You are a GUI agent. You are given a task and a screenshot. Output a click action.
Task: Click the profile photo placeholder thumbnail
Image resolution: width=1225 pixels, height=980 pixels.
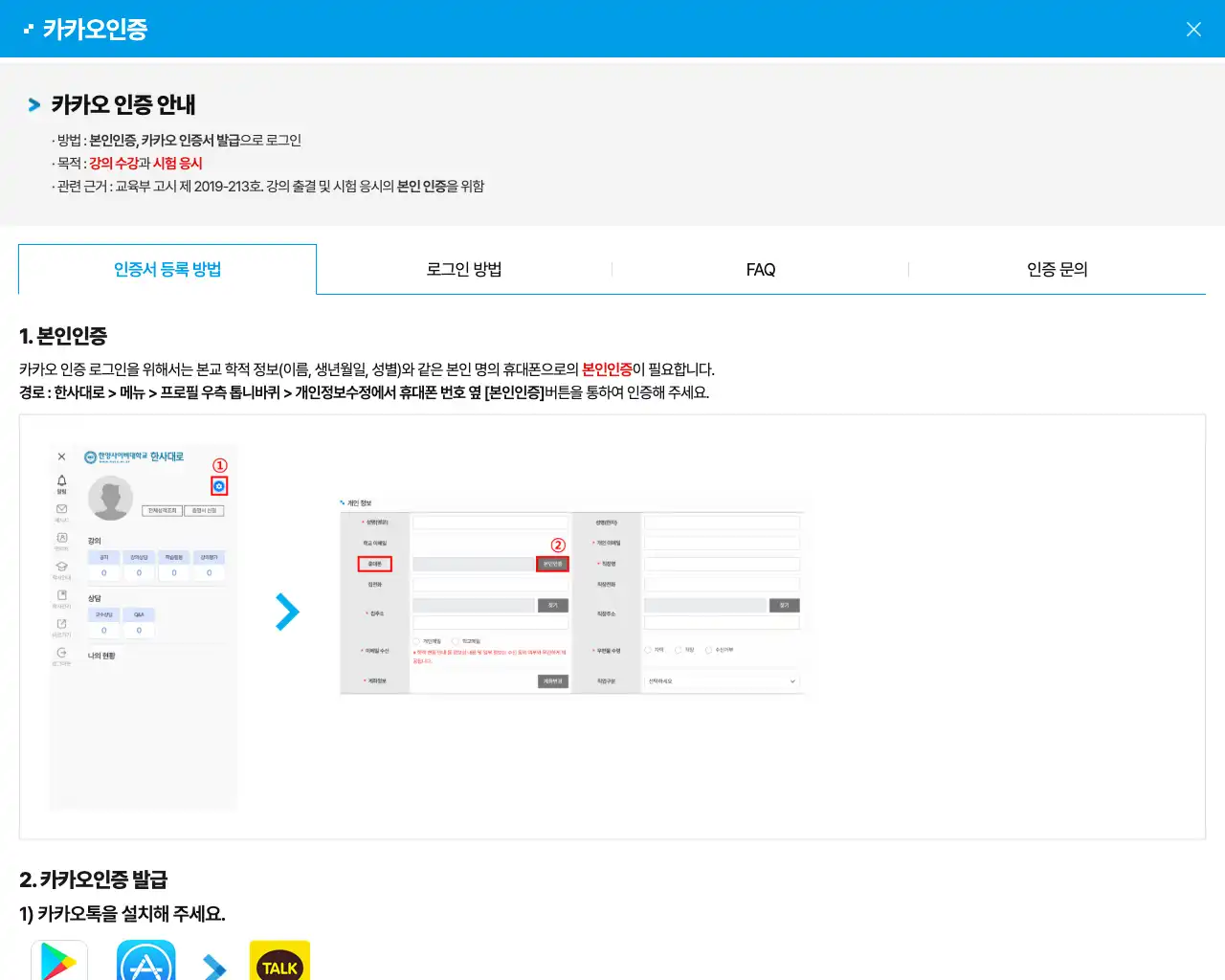[x=112, y=498]
